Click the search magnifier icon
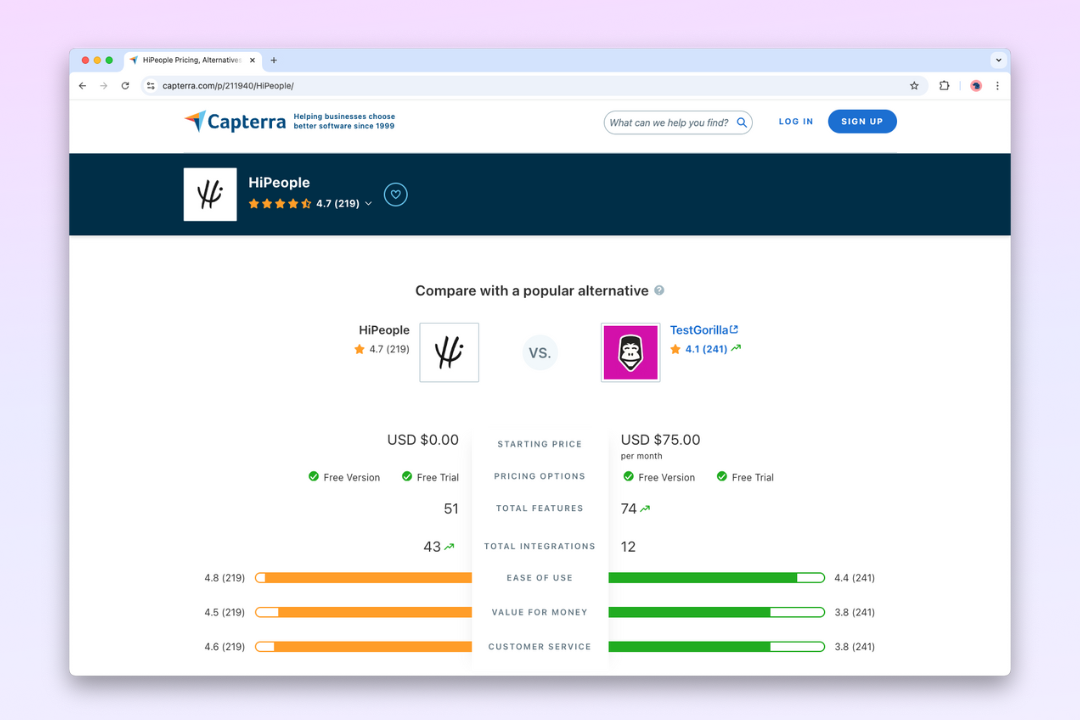1080x720 pixels. (x=742, y=123)
